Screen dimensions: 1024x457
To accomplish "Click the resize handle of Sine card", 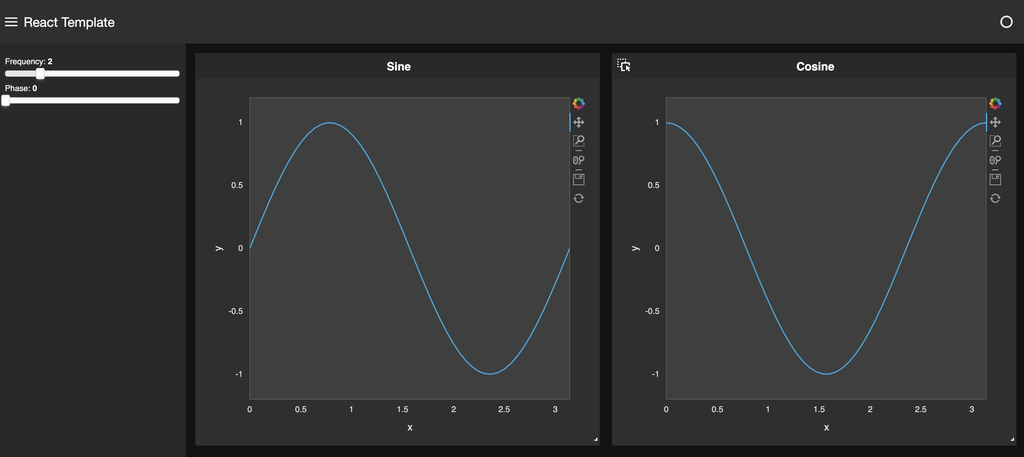I will 594,440.
